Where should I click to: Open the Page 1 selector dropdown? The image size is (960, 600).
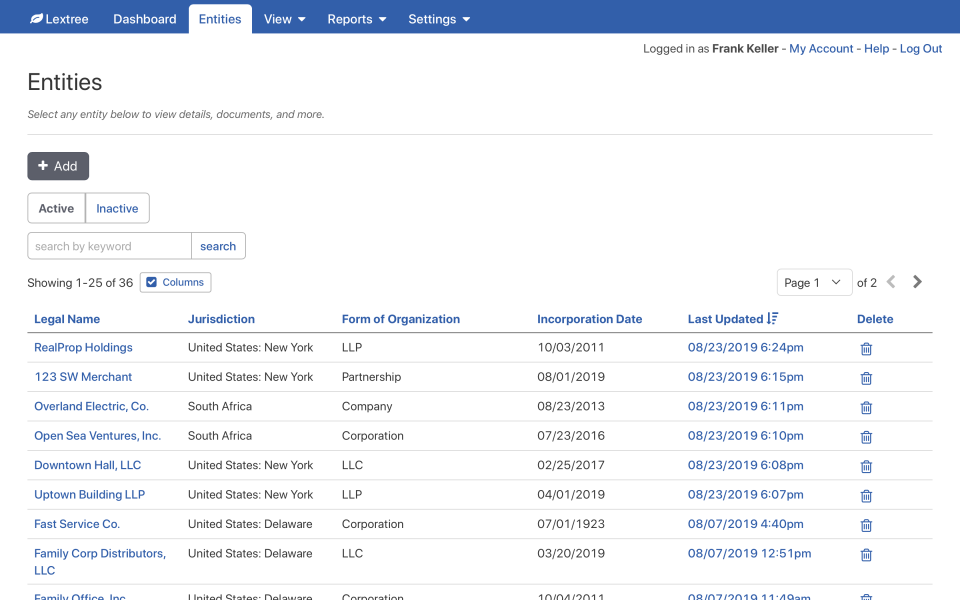(x=814, y=282)
